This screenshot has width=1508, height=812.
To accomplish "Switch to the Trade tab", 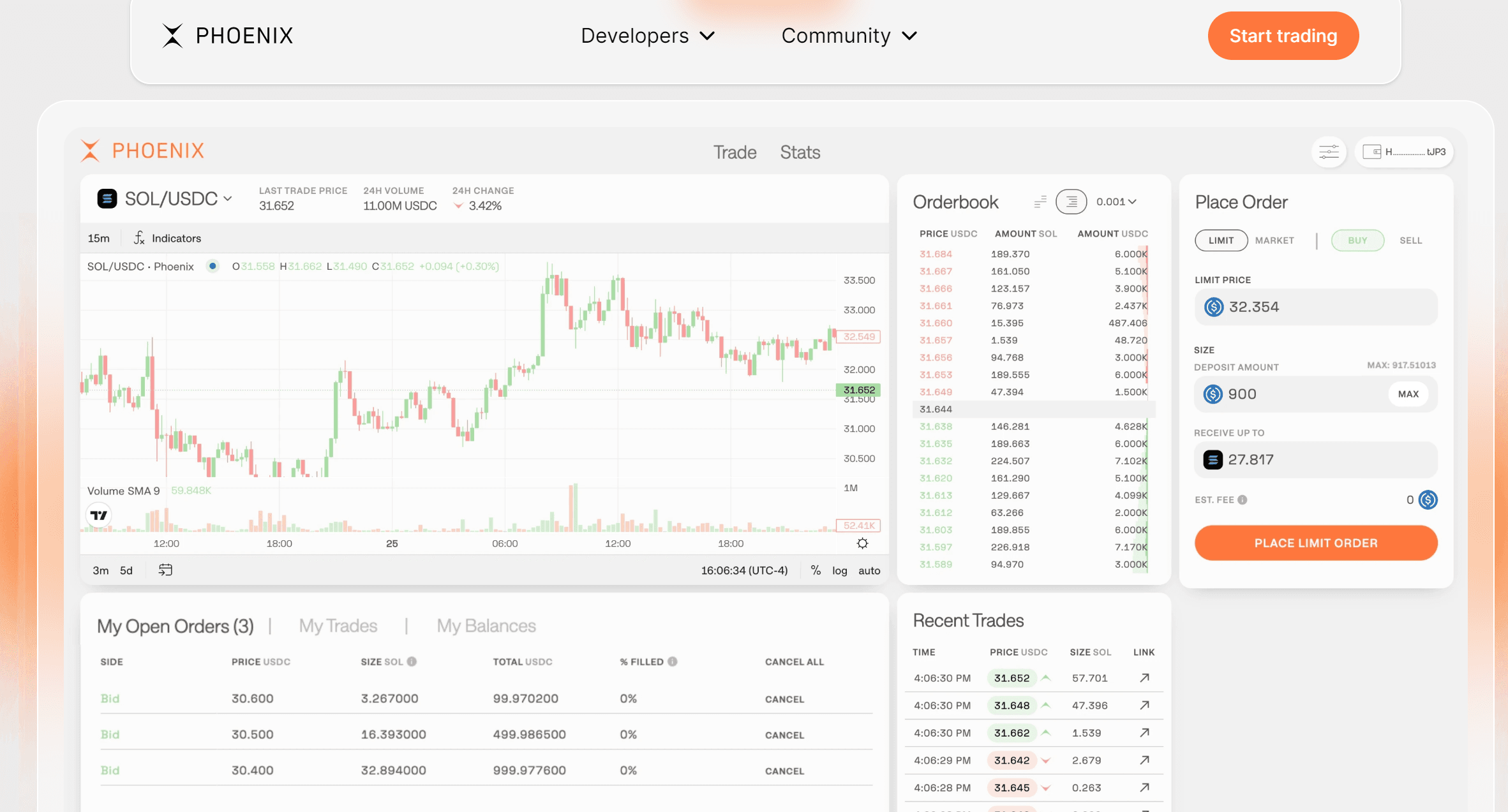I will (735, 152).
